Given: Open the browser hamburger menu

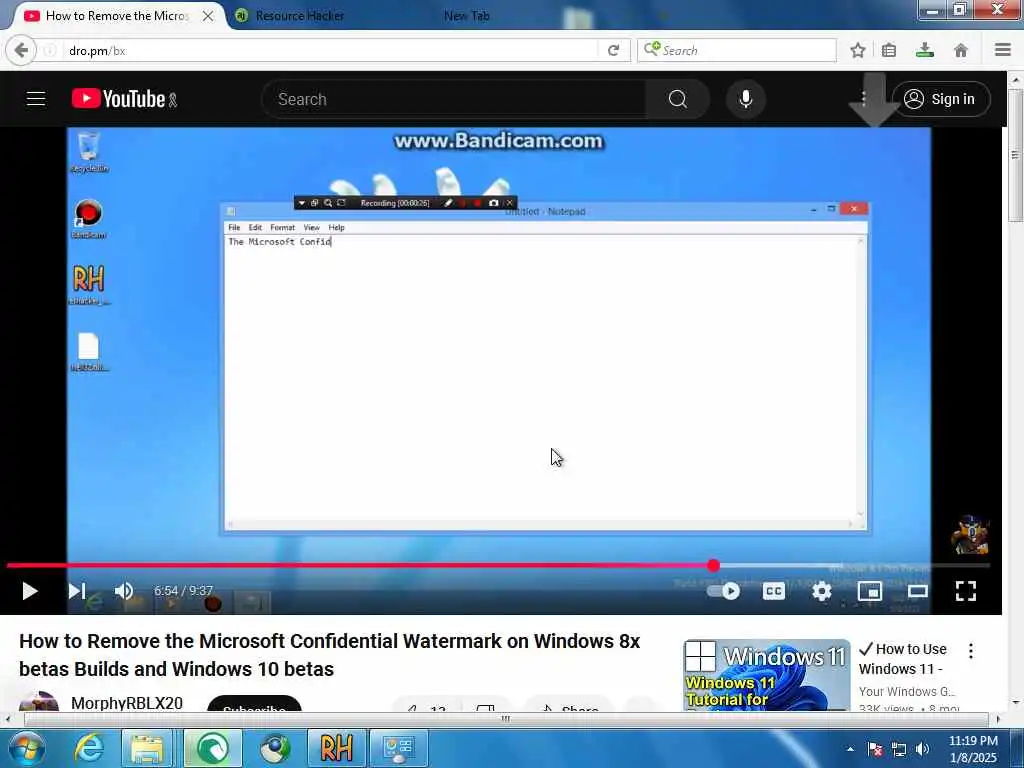Looking at the screenshot, I should coord(1003,50).
